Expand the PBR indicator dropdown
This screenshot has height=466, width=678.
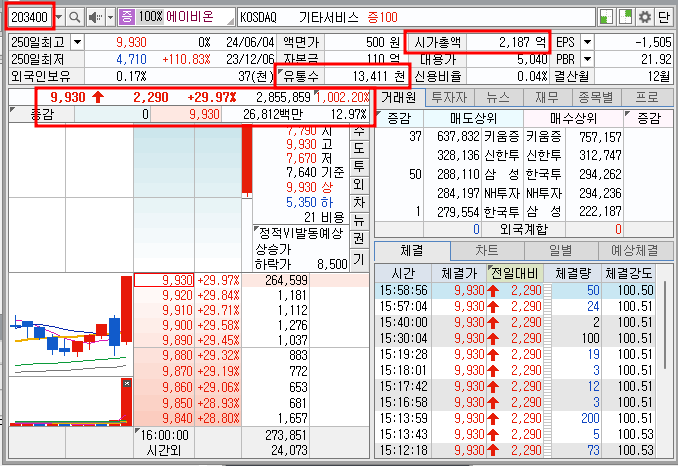coord(587,59)
